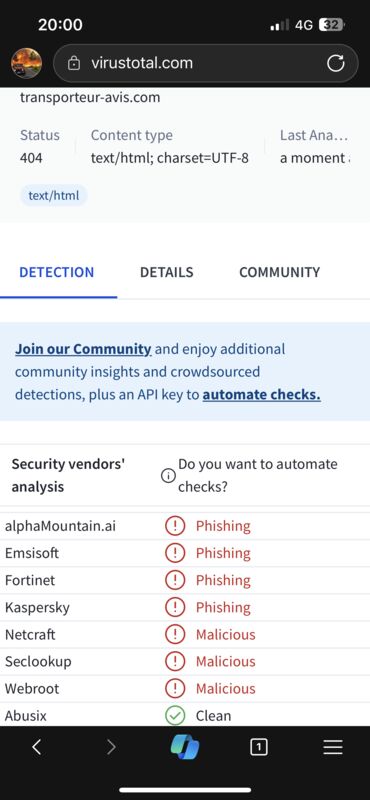This screenshot has height=800, width=370.
Task: Open the tabs counter icon
Action: click(x=259, y=747)
